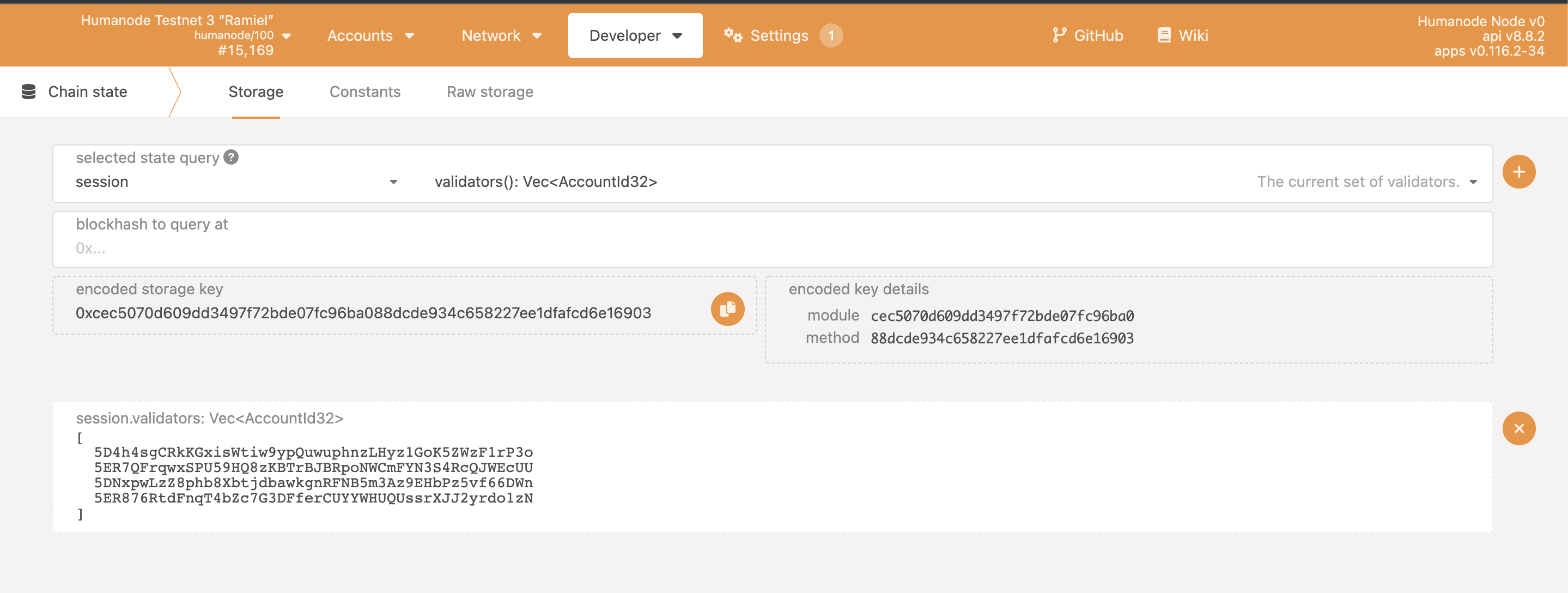Click the apps v0.116.2-34 version text

coord(1489,51)
